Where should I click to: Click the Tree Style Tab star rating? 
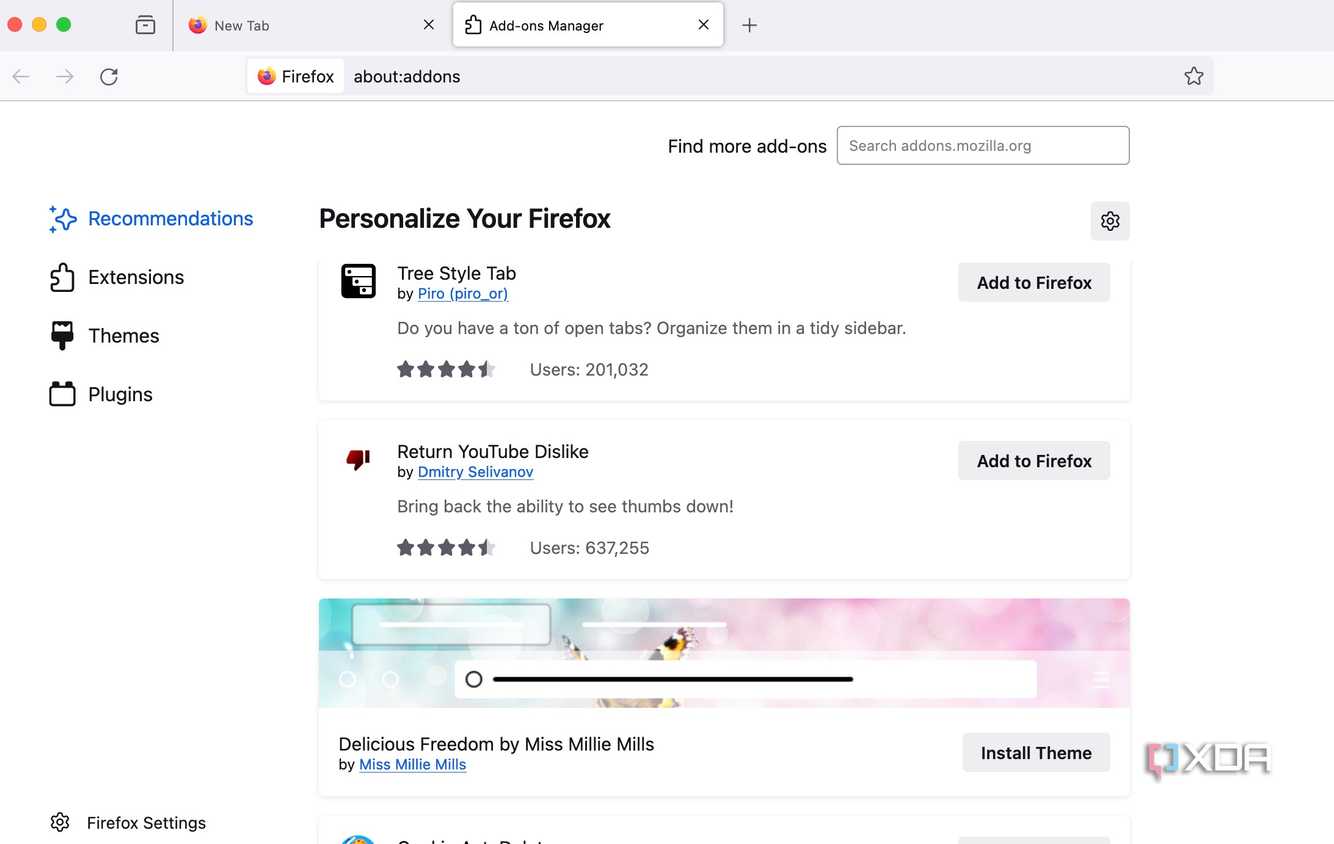click(446, 369)
